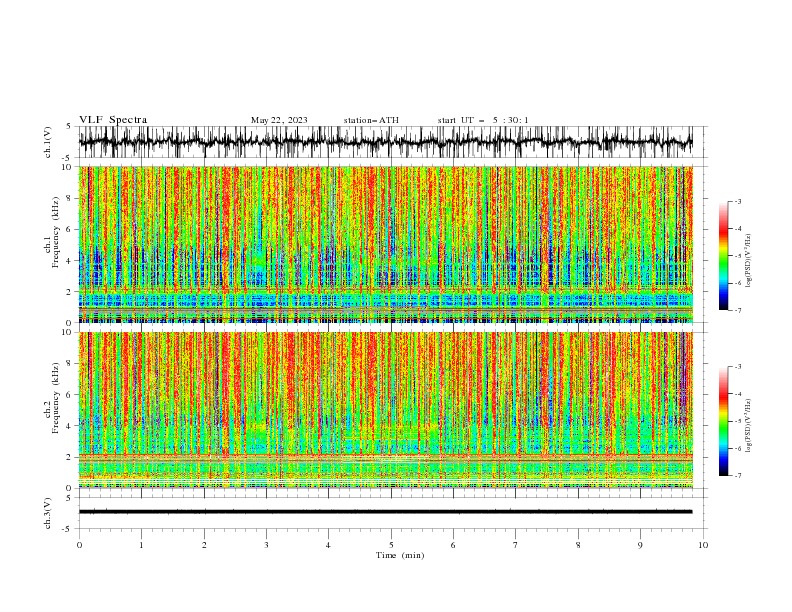Click the "-5" tick on lower colorbar
The width and height of the screenshot is (792, 612).
pos(737,421)
